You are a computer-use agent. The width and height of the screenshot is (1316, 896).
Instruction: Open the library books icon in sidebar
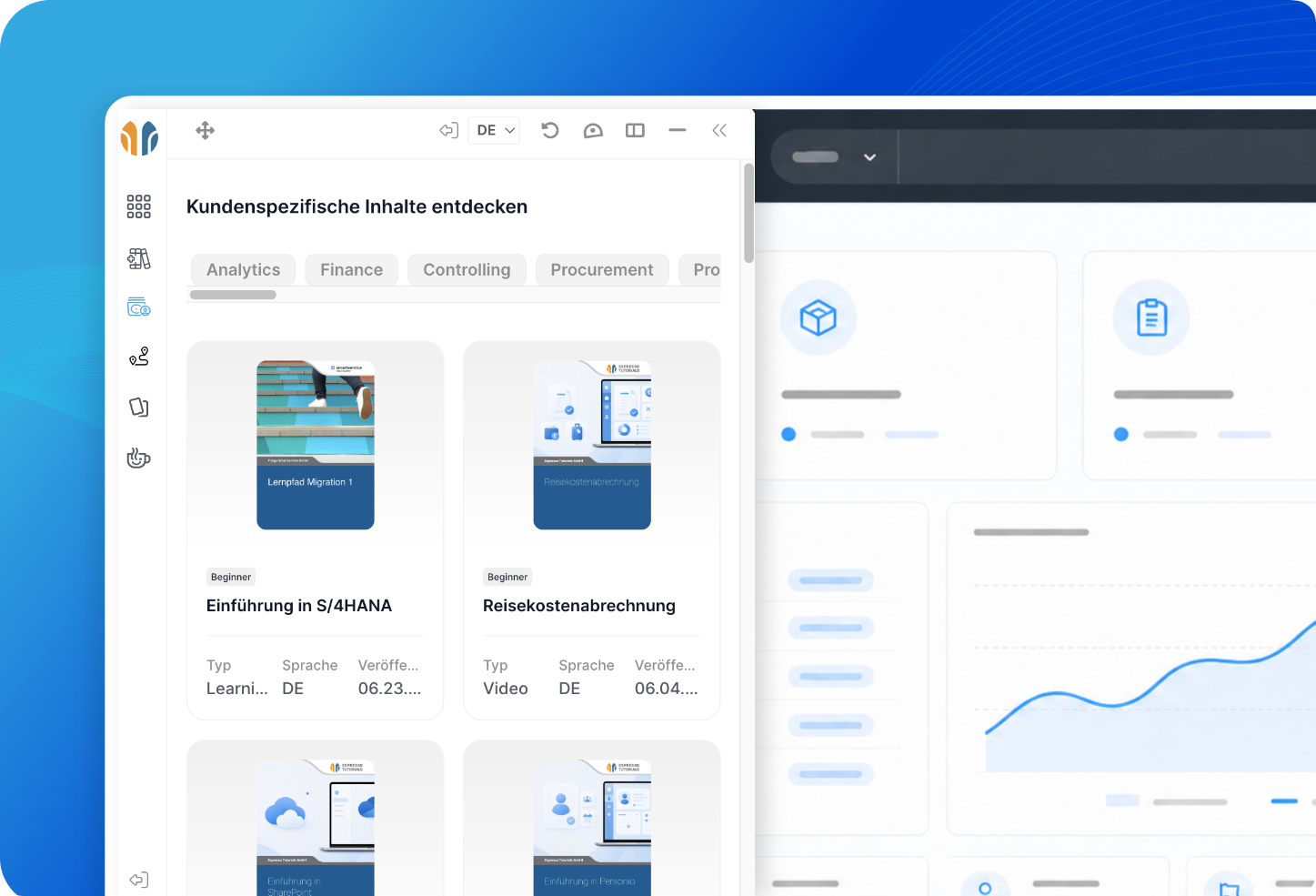tap(138, 258)
